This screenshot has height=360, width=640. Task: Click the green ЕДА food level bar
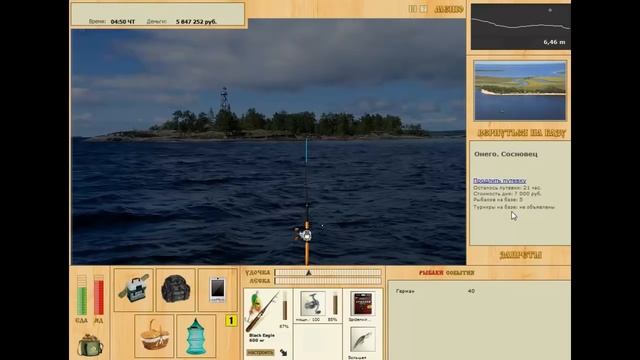[x=82, y=295]
